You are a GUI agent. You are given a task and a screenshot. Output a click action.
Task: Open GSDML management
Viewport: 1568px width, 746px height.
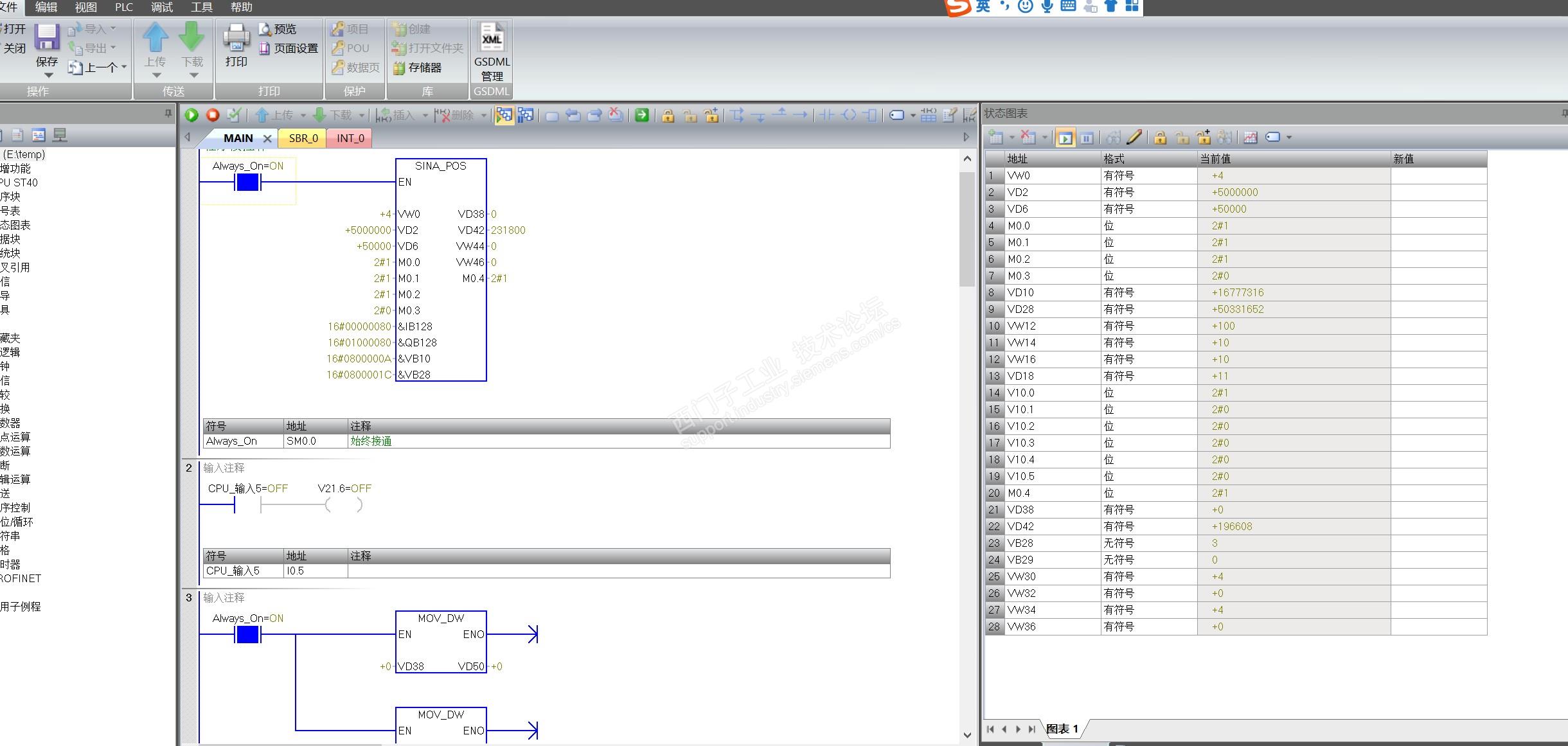click(x=492, y=51)
